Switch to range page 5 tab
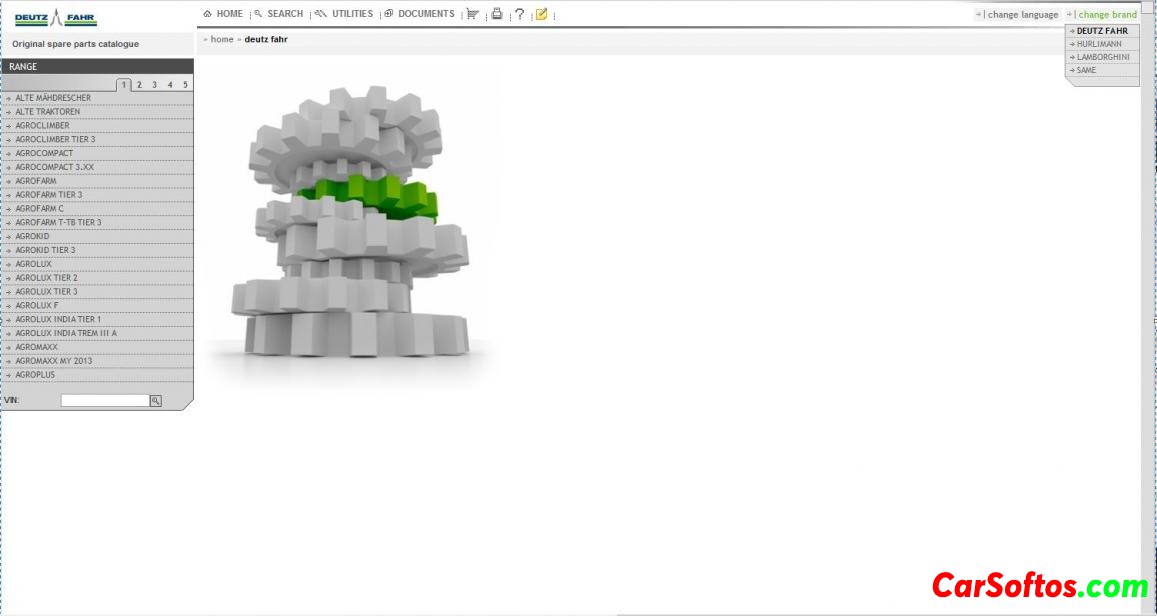Screen dimensions: 1157x616 [x=185, y=85]
